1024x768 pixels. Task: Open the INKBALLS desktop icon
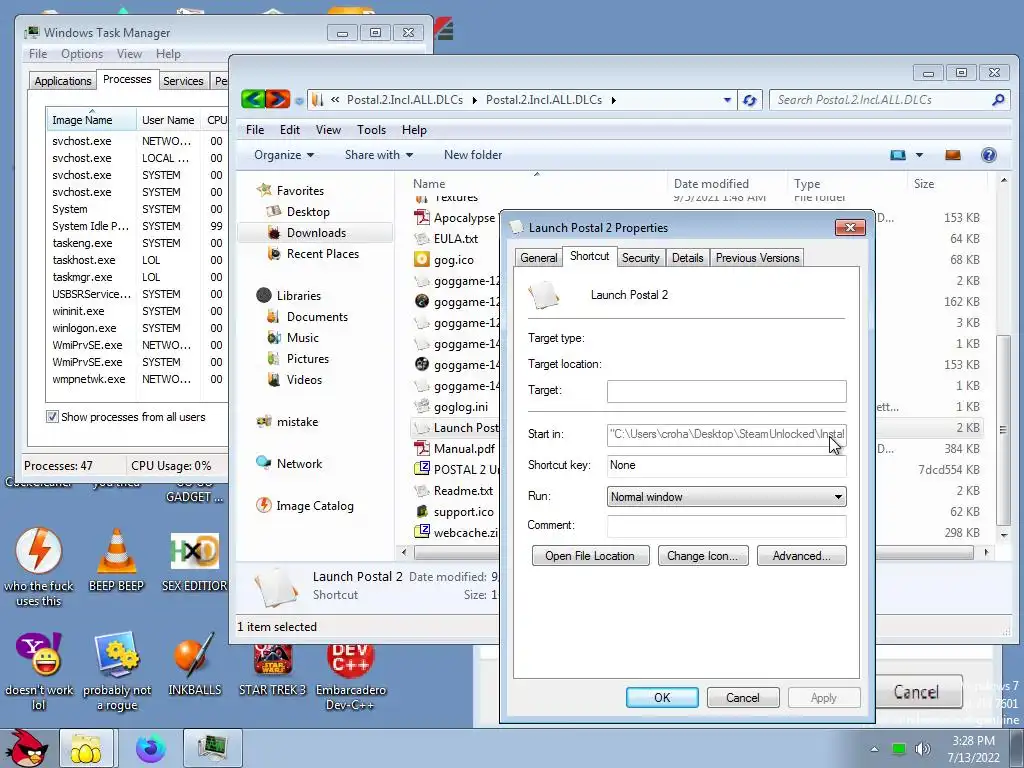click(195, 664)
